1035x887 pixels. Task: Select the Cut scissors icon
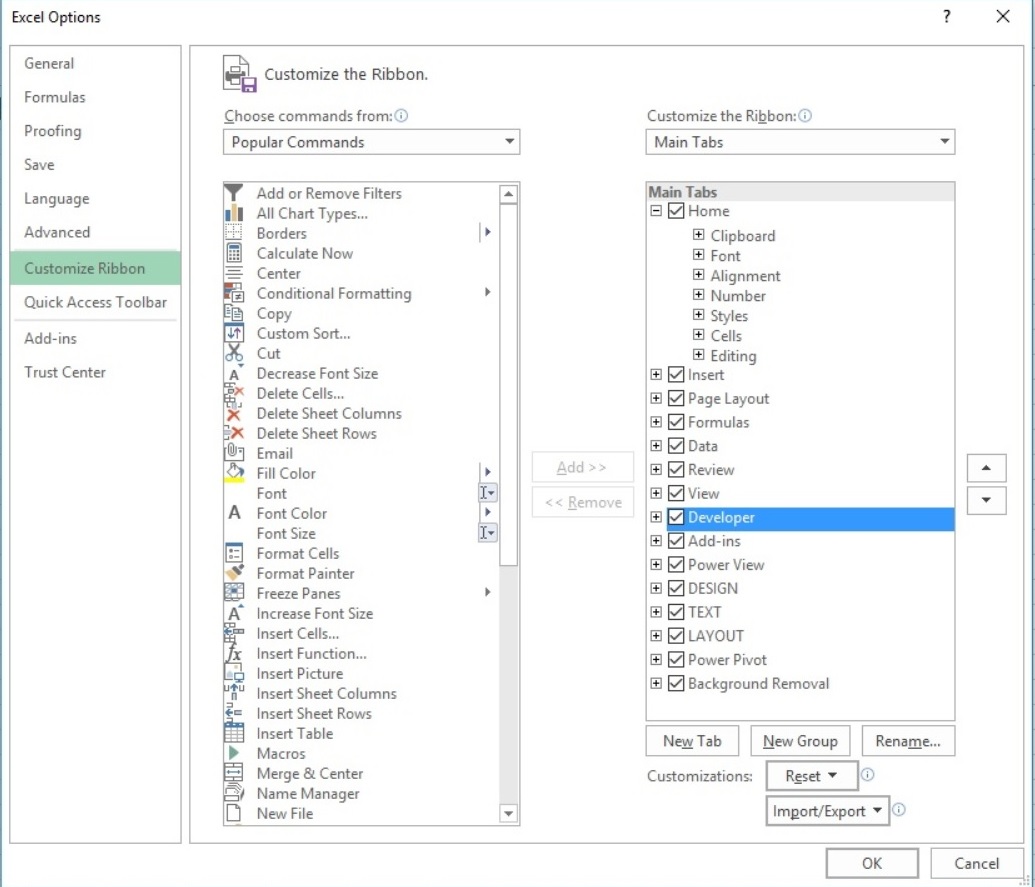234,353
